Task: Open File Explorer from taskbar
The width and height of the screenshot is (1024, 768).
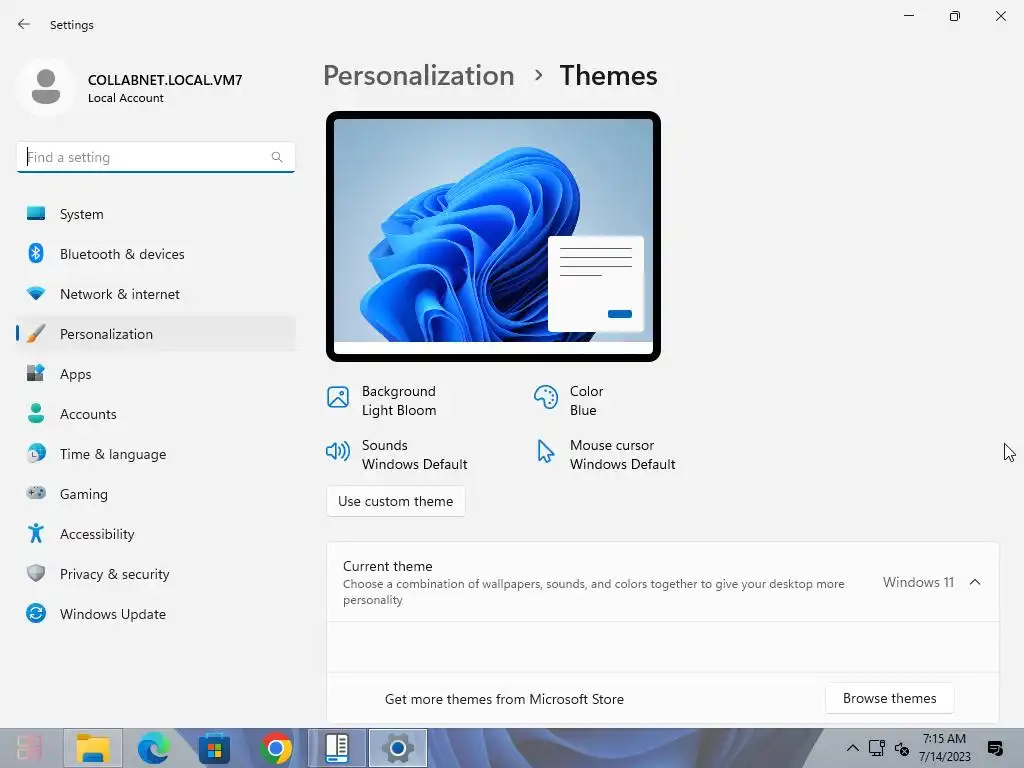Action: [x=93, y=748]
